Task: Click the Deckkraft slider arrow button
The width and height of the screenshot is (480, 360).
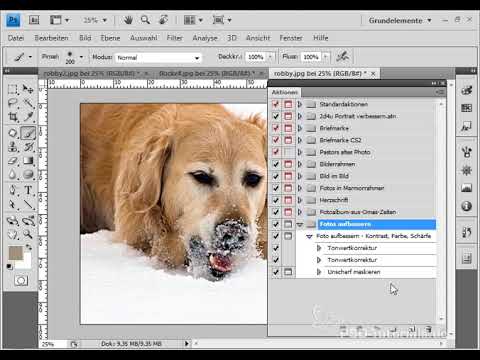Action: pyautogui.click(x=270, y=57)
